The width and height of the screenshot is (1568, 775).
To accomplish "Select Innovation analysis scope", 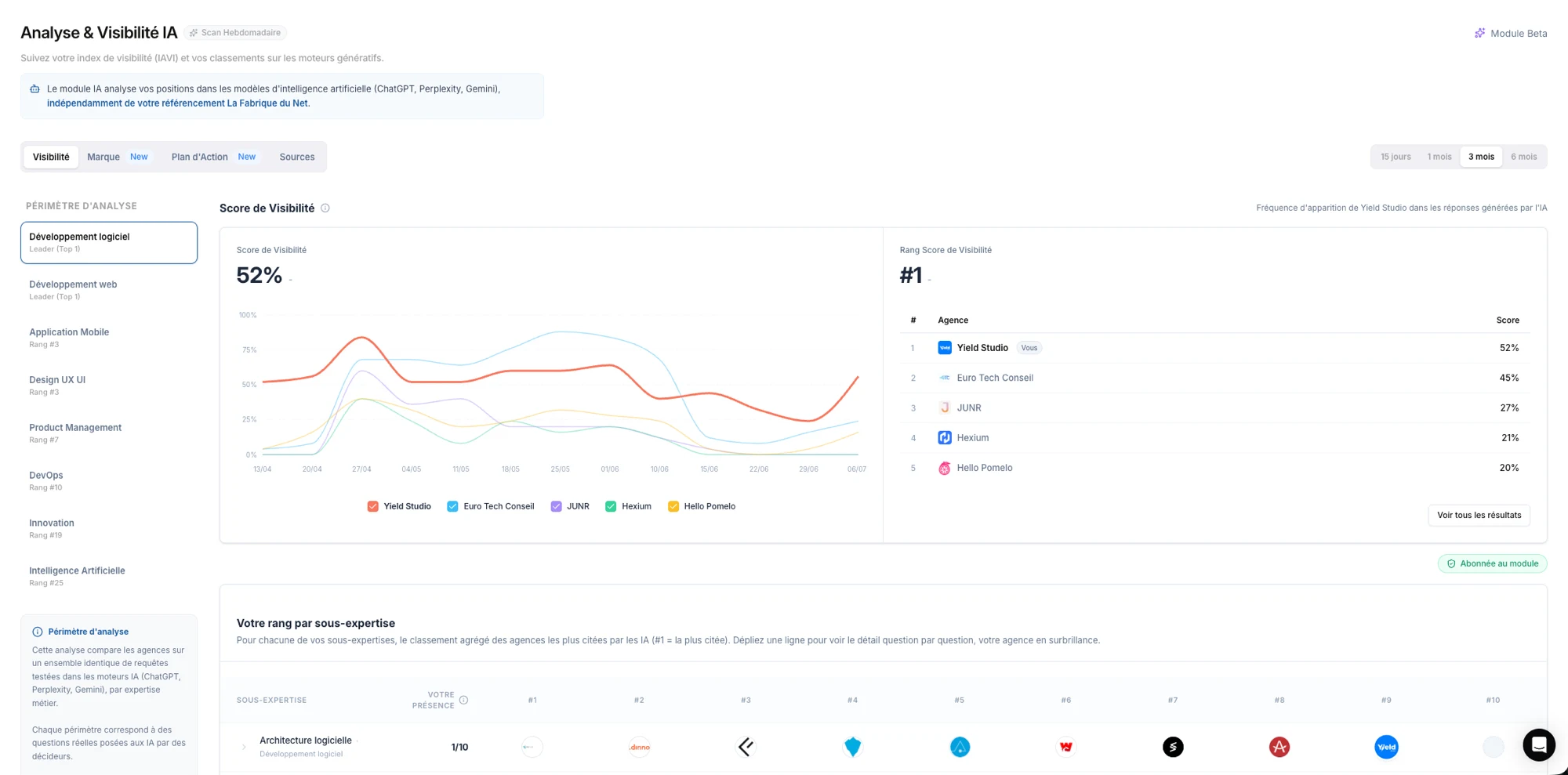I will [109, 529].
